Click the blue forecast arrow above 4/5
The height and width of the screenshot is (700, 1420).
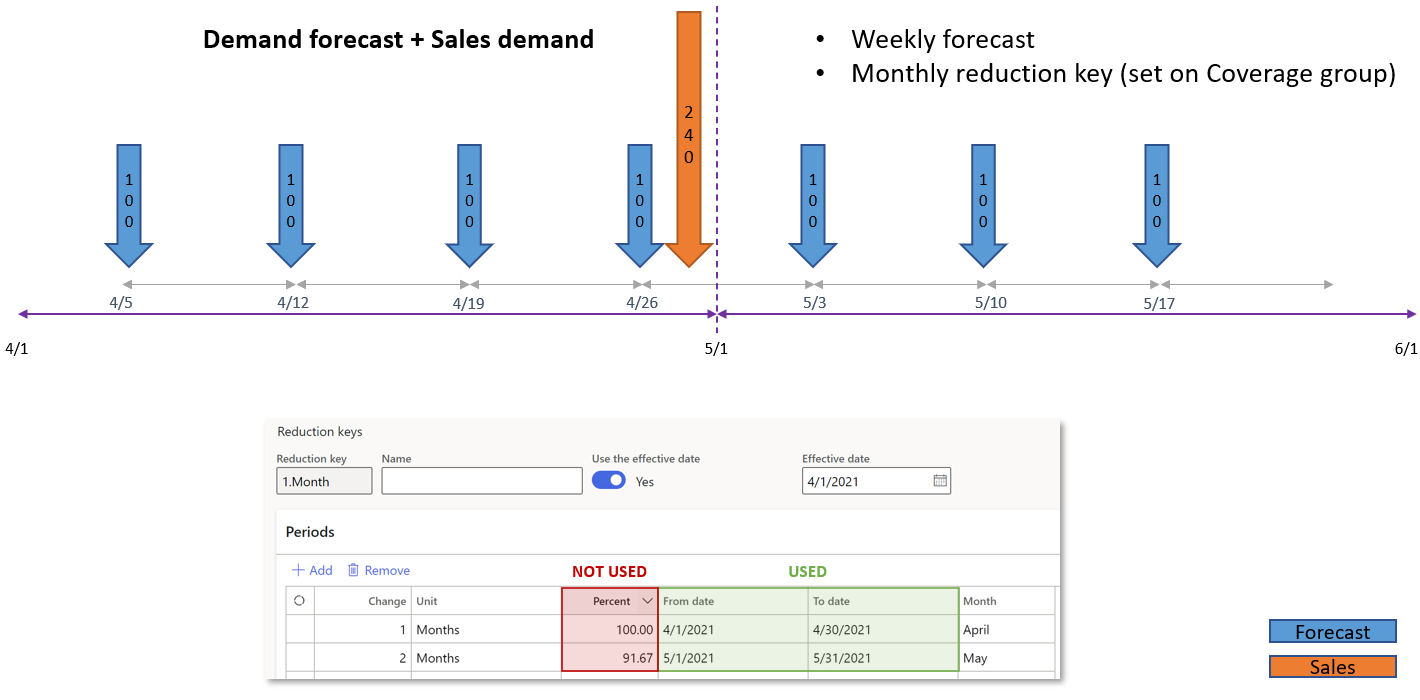128,205
